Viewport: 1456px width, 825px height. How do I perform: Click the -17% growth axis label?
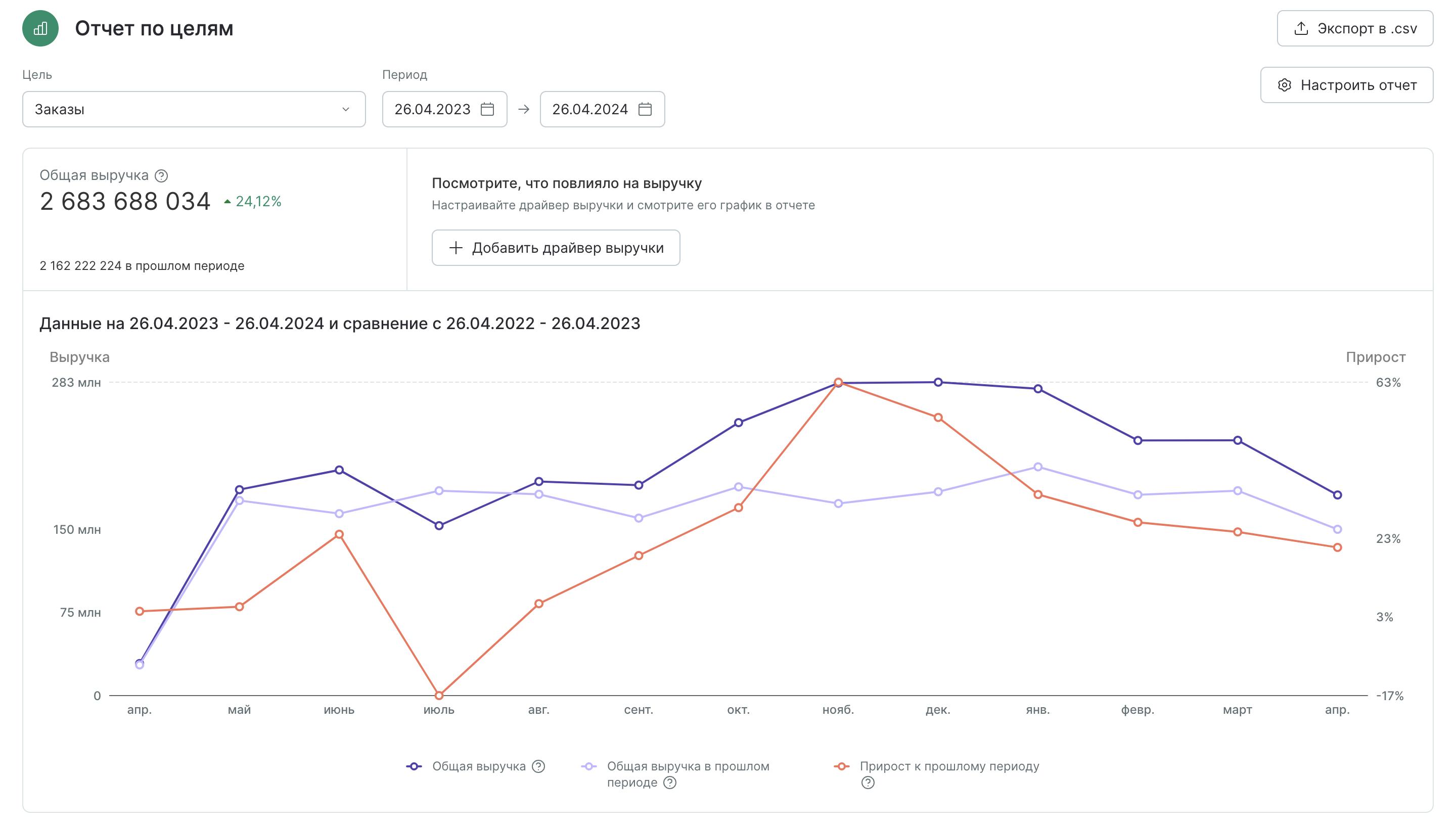pos(1390,696)
